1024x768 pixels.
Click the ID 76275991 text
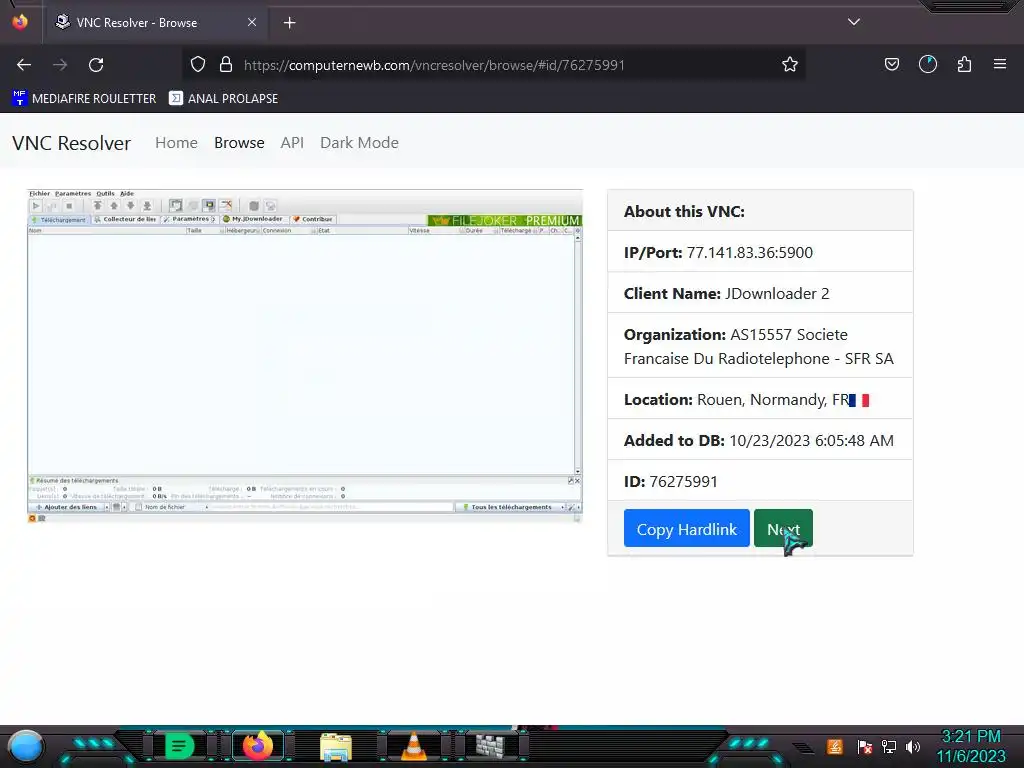[671, 482]
